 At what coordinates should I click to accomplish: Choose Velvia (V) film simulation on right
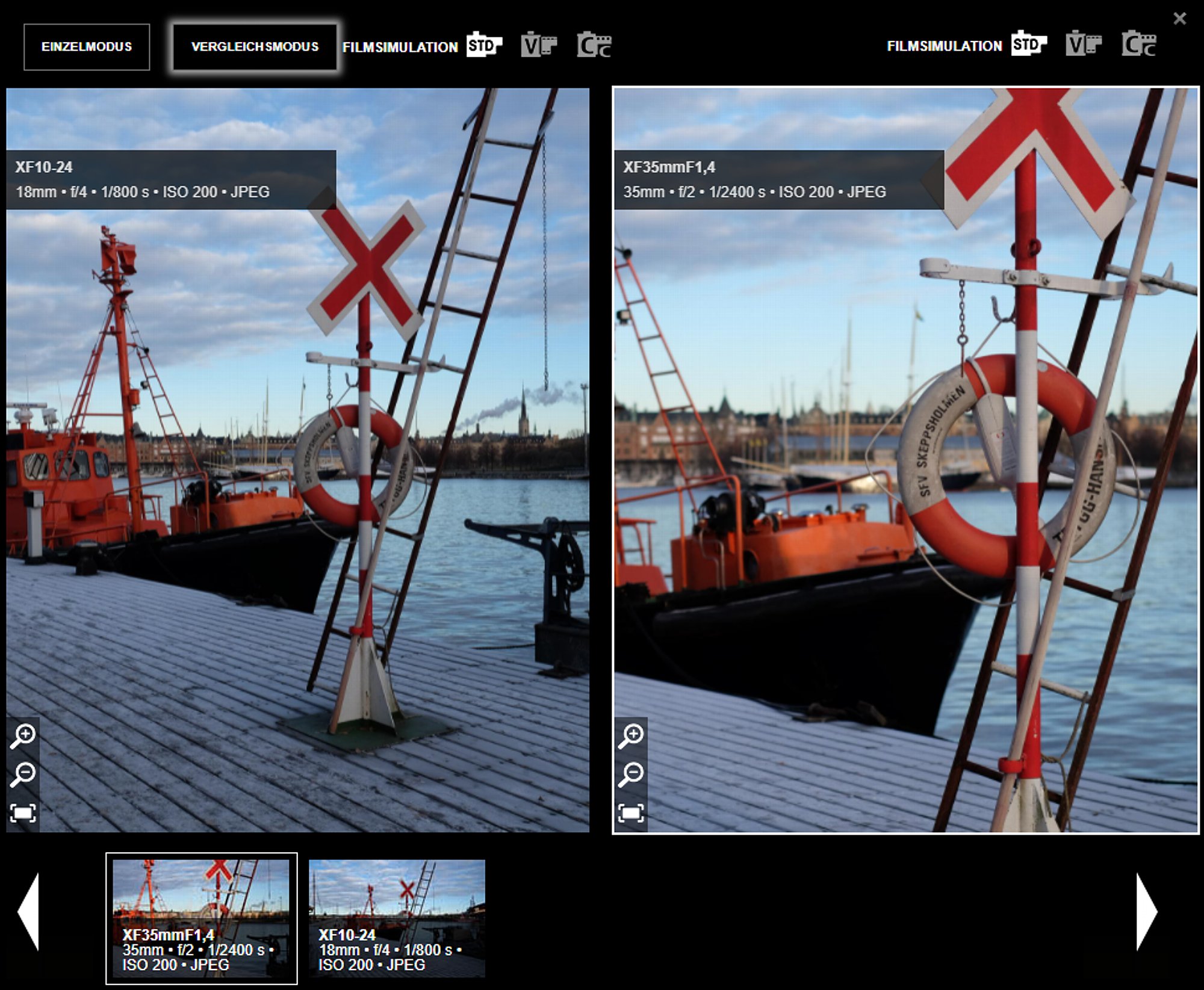(1083, 44)
